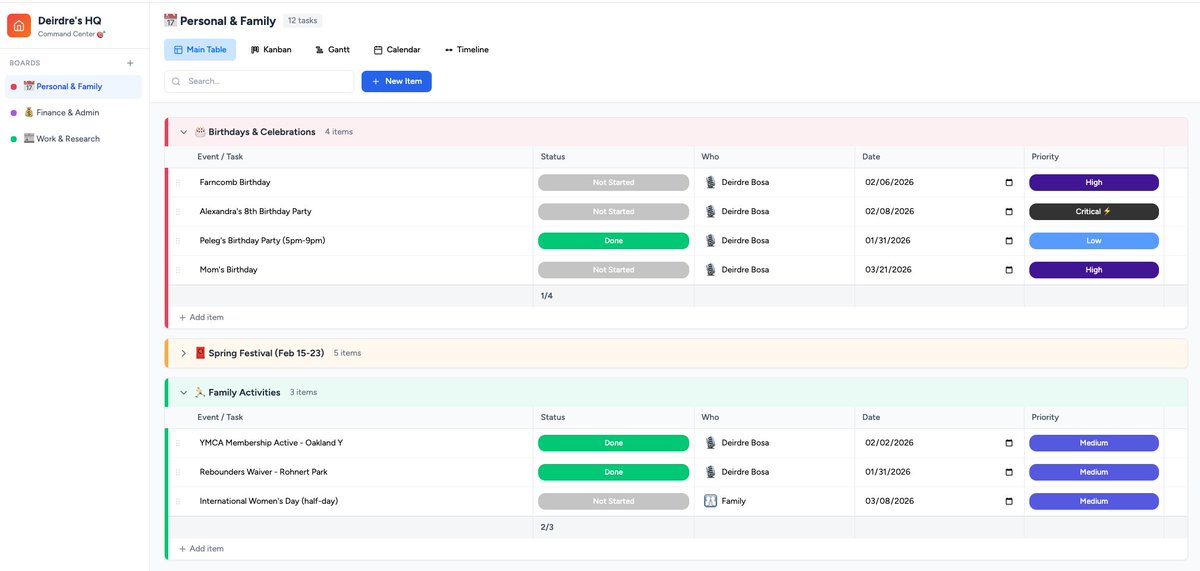Click the drag handle on Mom's Birthday row
The width and height of the screenshot is (1200, 571).
[179, 270]
